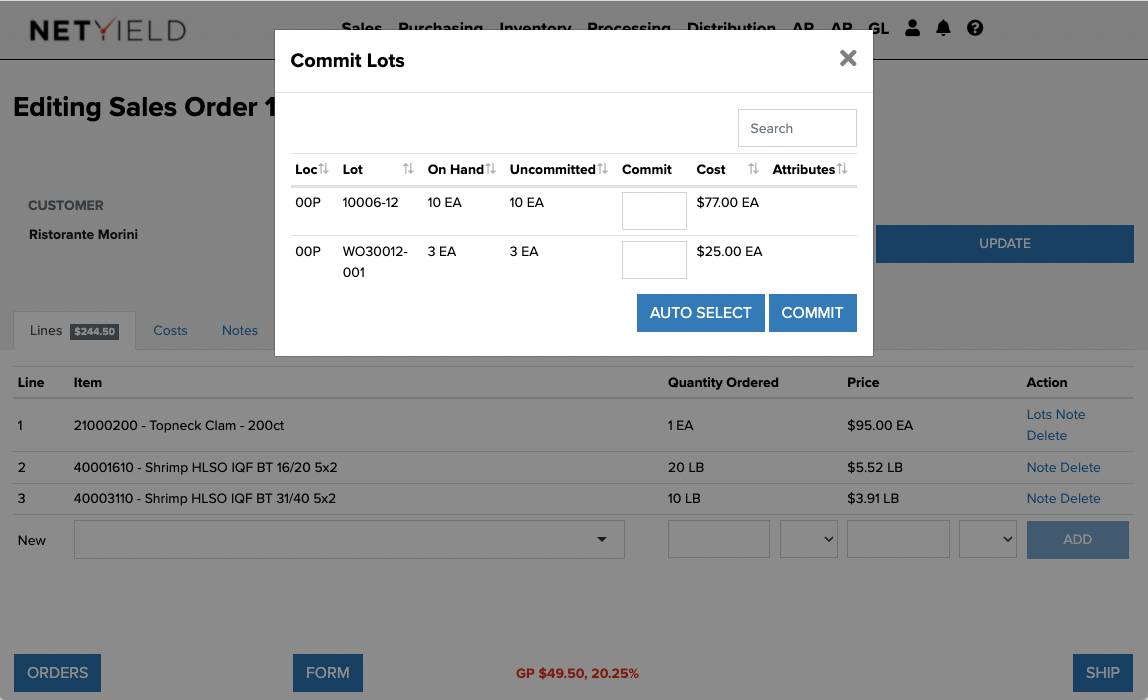1148x700 pixels.
Task: Click the sort icon on the Attributes column
Action: [844, 169]
